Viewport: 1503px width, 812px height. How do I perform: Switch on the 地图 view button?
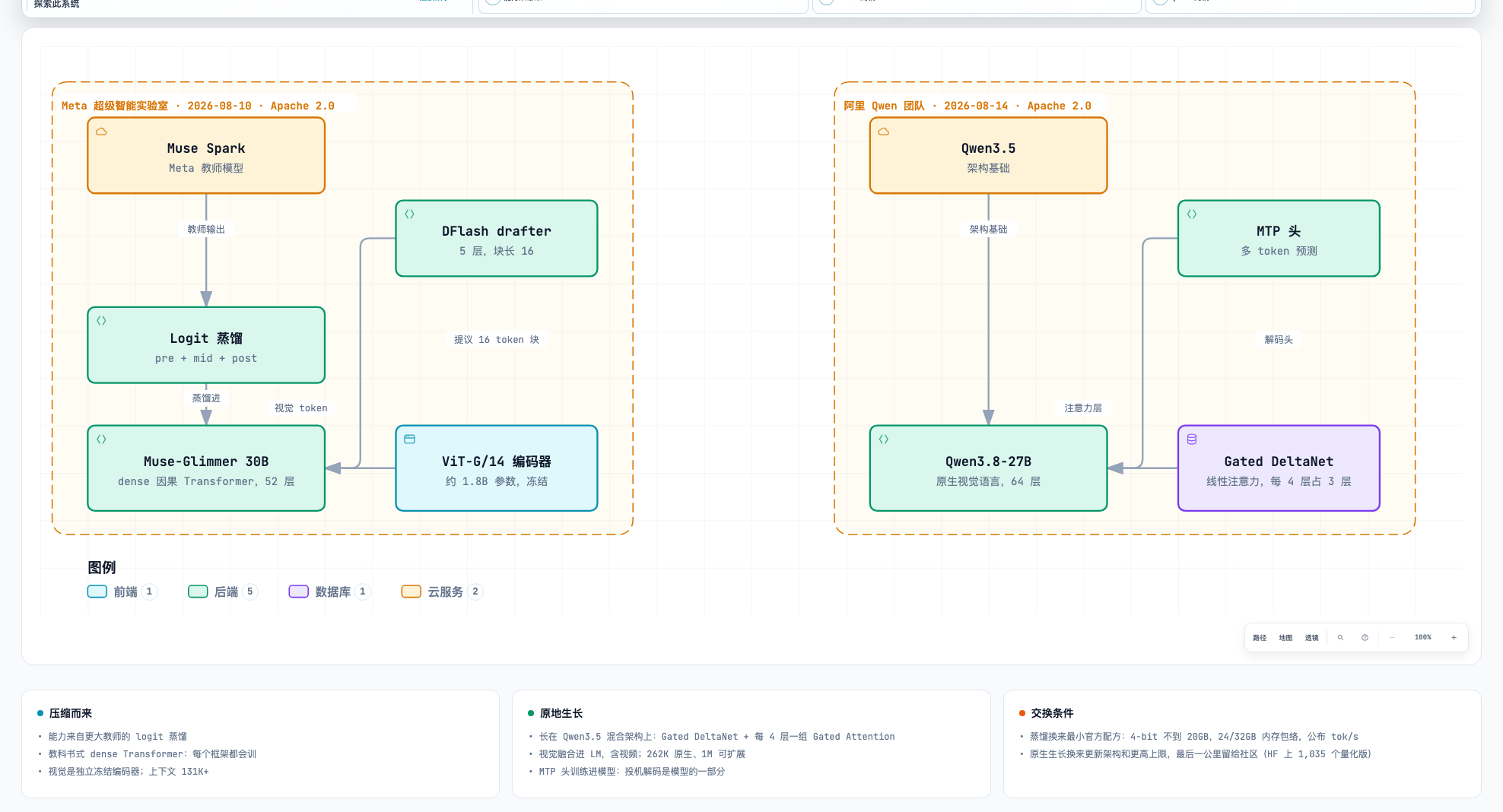tap(1285, 638)
